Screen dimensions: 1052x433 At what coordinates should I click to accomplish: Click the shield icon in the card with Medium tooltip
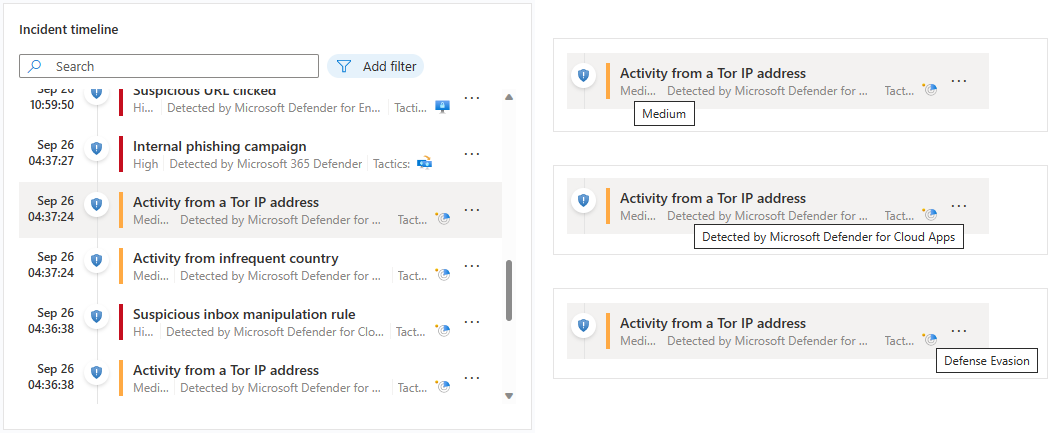[x=583, y=75]
